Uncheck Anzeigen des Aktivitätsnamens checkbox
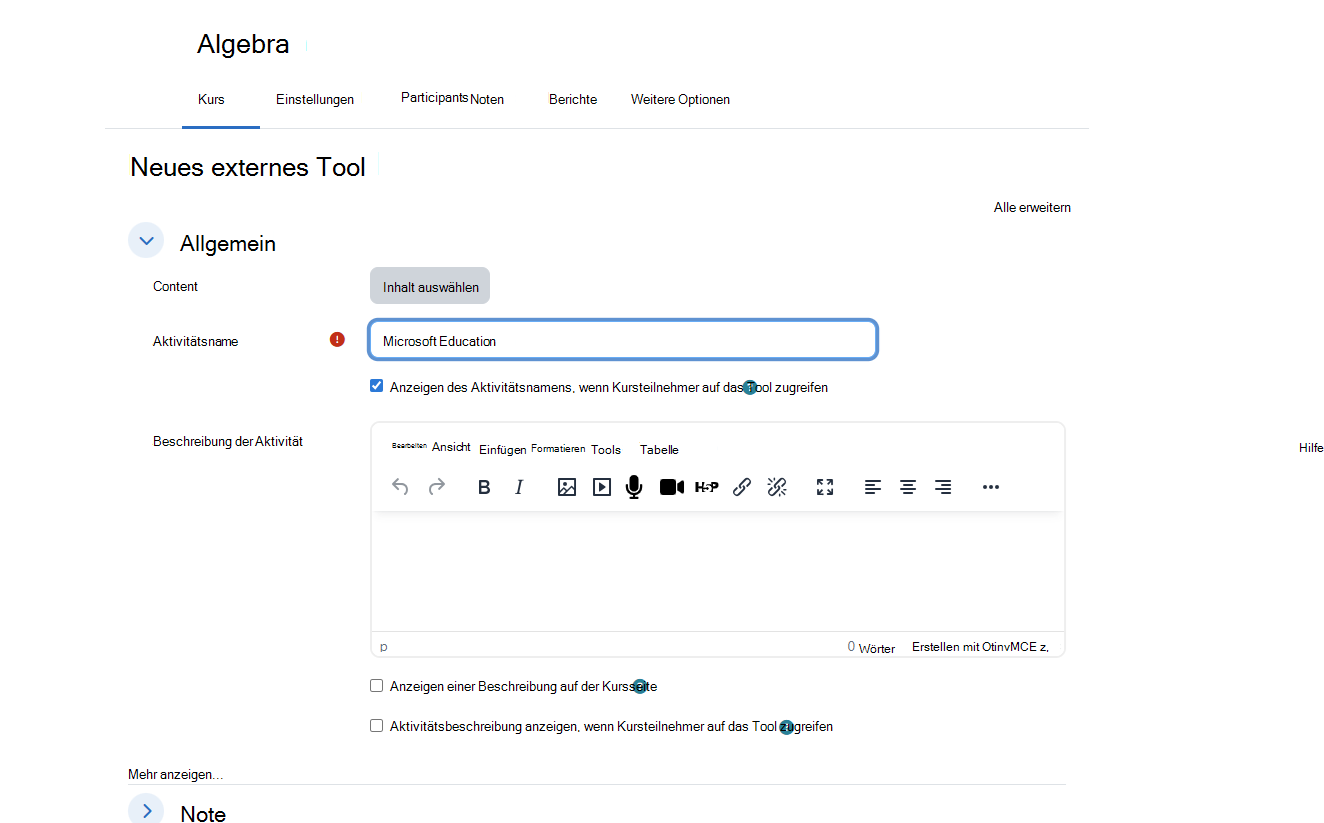Image resolution: width=1324 pixels, height=823 pixels. coord(377,386)
